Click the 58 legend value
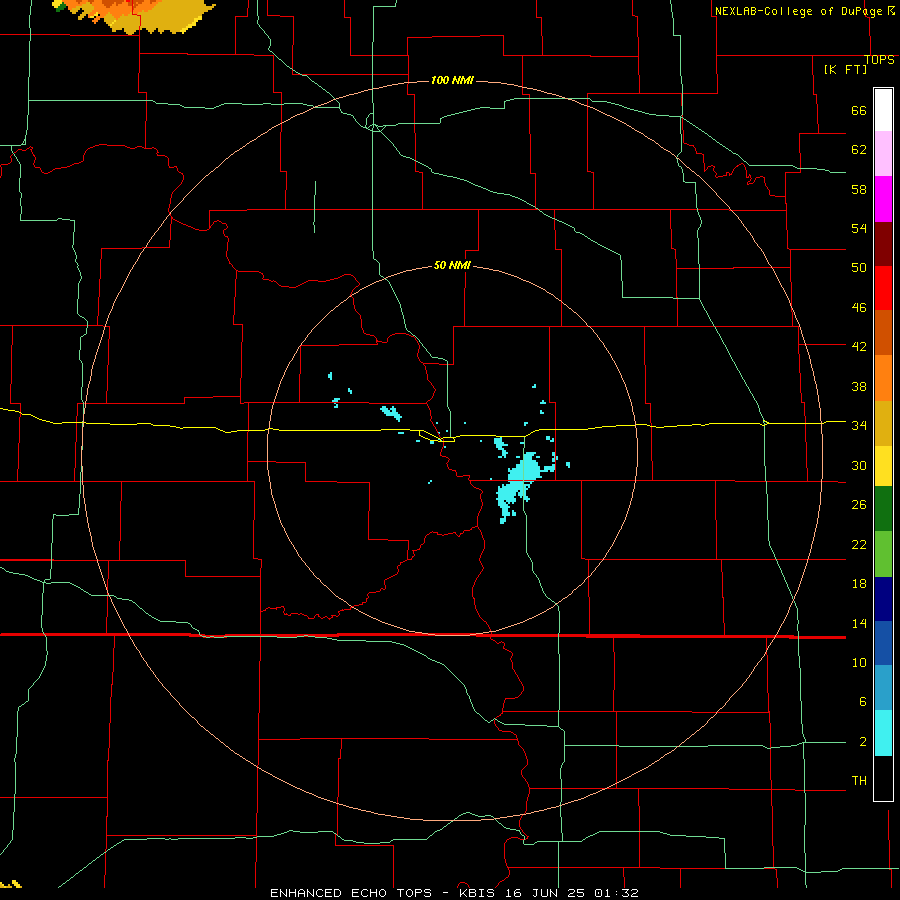Viewport: 900px width, 900px height. coord(859,189)
